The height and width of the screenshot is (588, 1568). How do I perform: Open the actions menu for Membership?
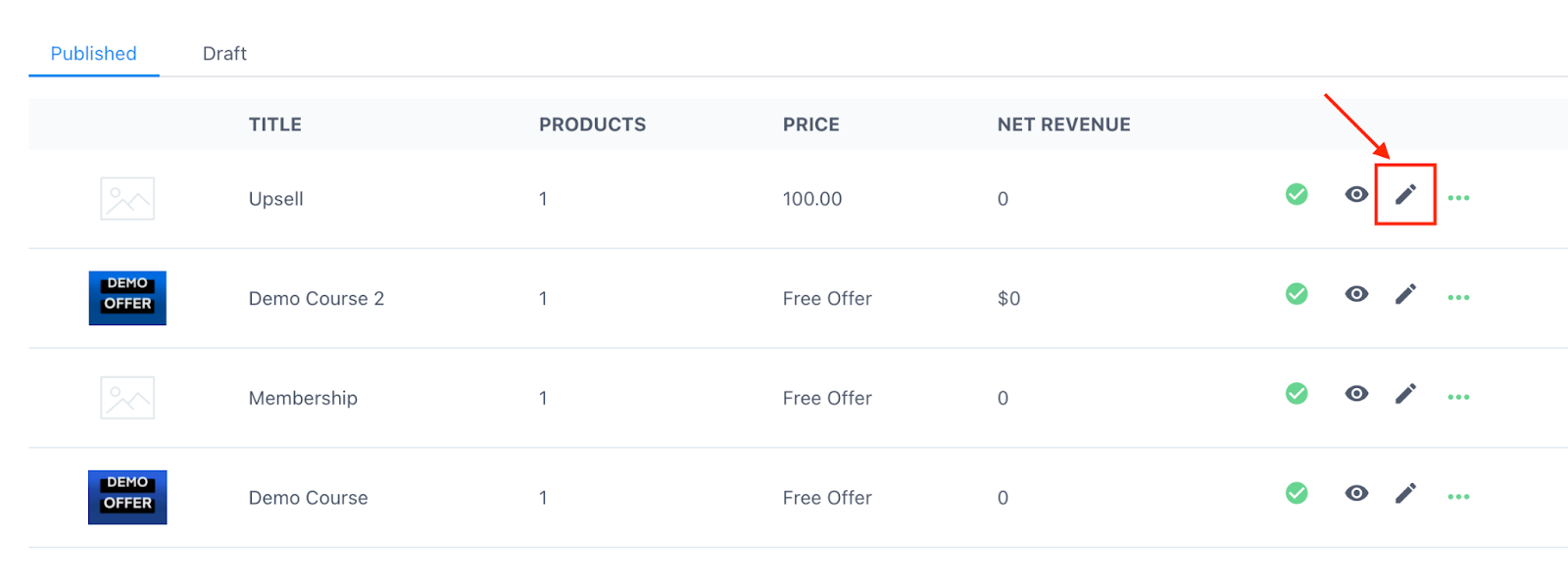[x=1458, y=397]
